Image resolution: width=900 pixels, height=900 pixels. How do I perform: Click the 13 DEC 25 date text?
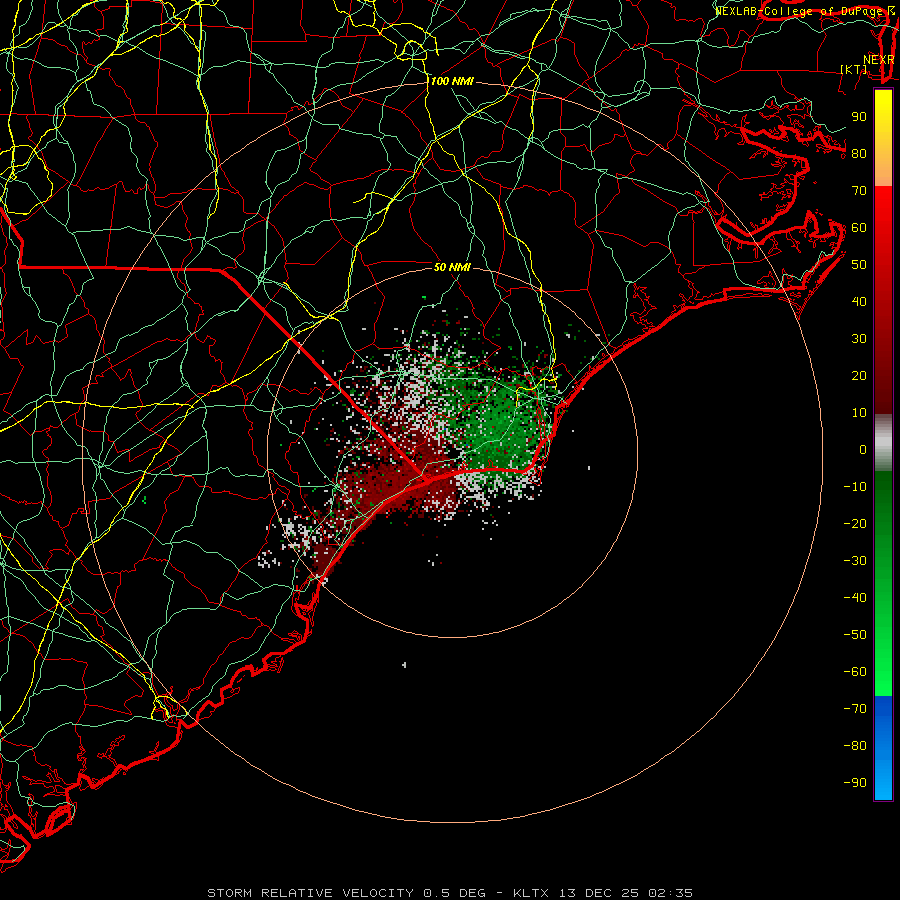599,893
